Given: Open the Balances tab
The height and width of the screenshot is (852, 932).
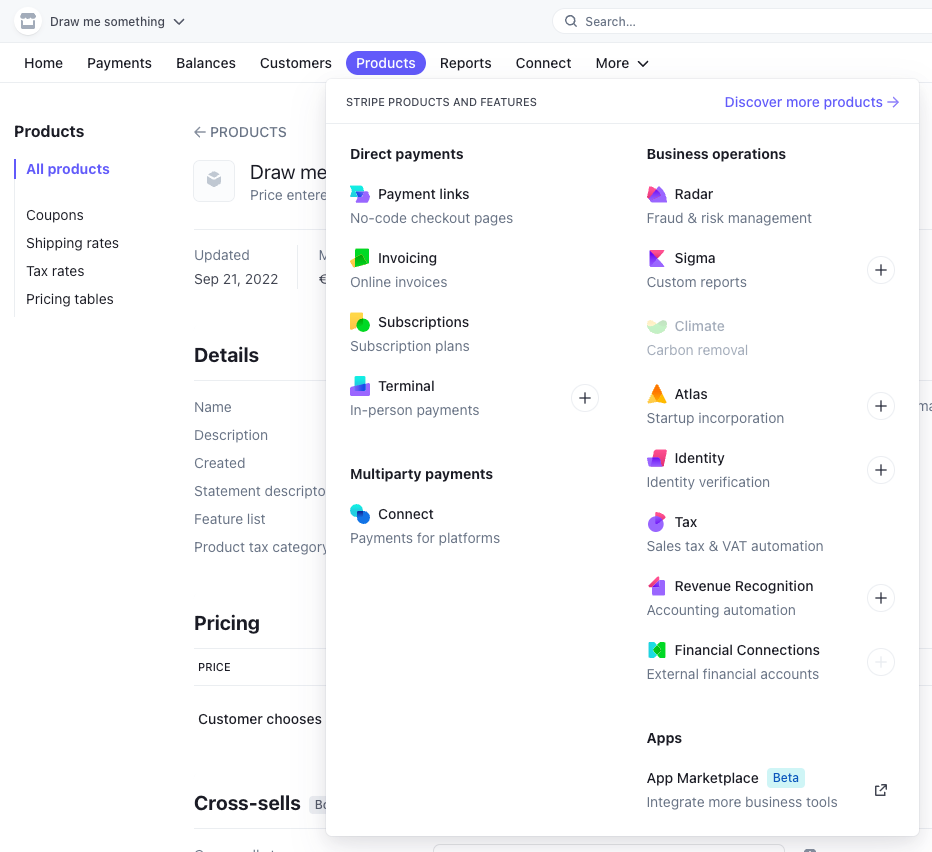Looking at the screenshot, I should coord(206,63).
